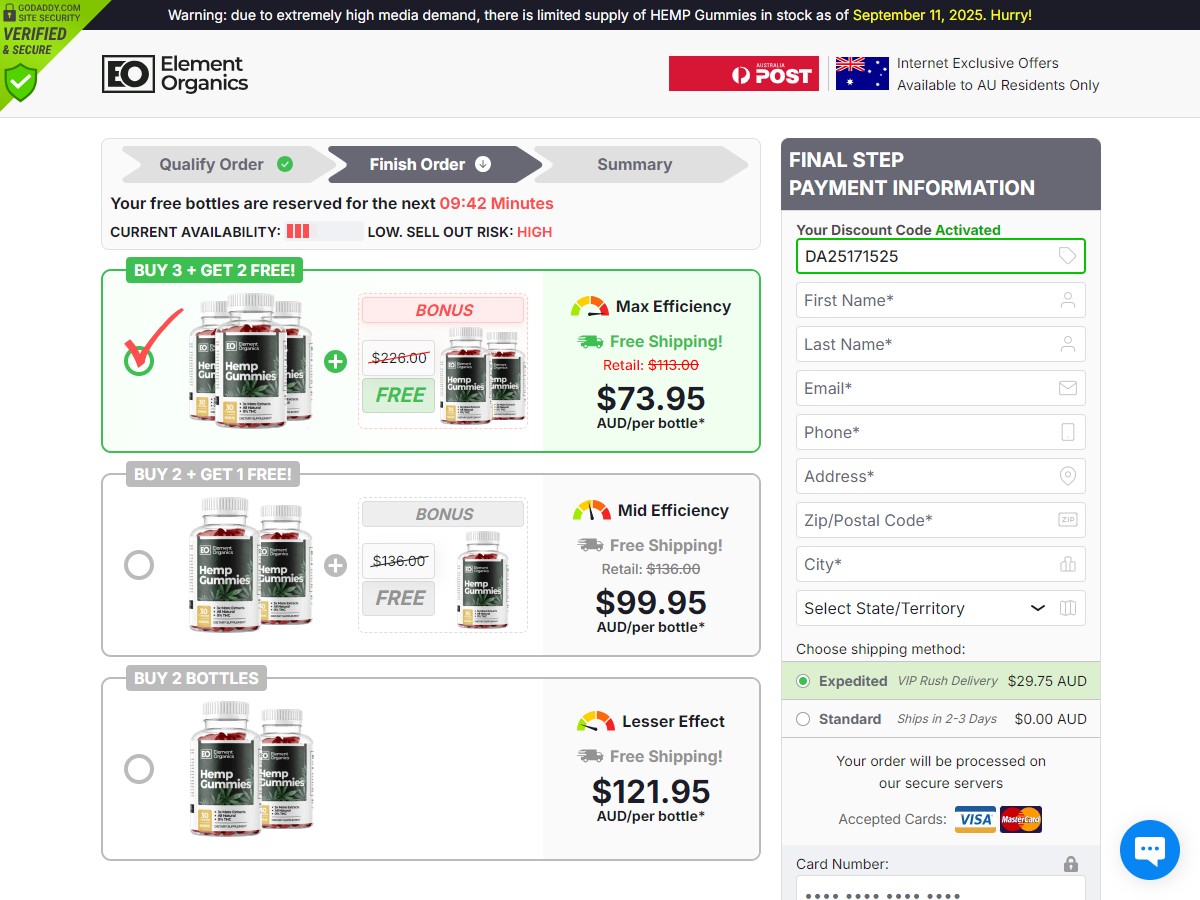Click the Visa card logo

975,819
